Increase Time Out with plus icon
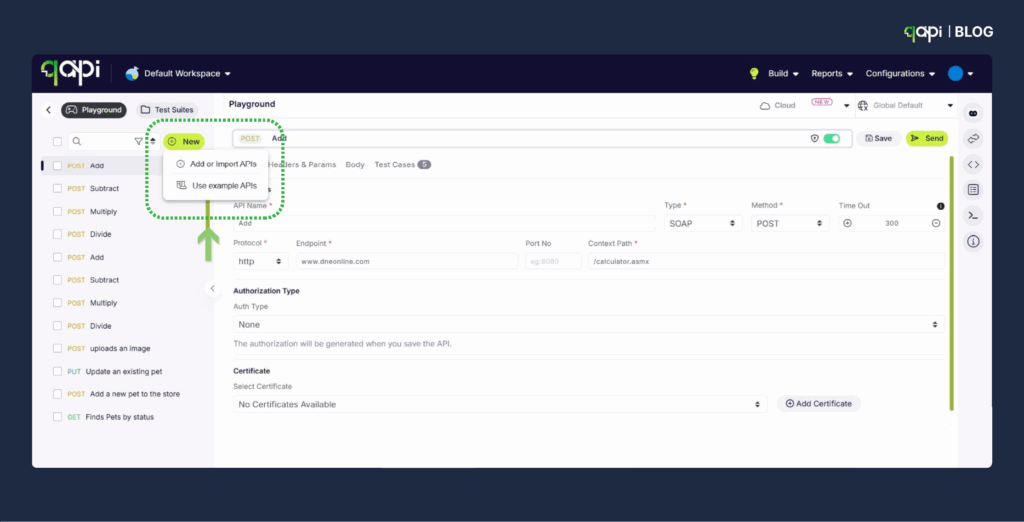 pos(848,223)
